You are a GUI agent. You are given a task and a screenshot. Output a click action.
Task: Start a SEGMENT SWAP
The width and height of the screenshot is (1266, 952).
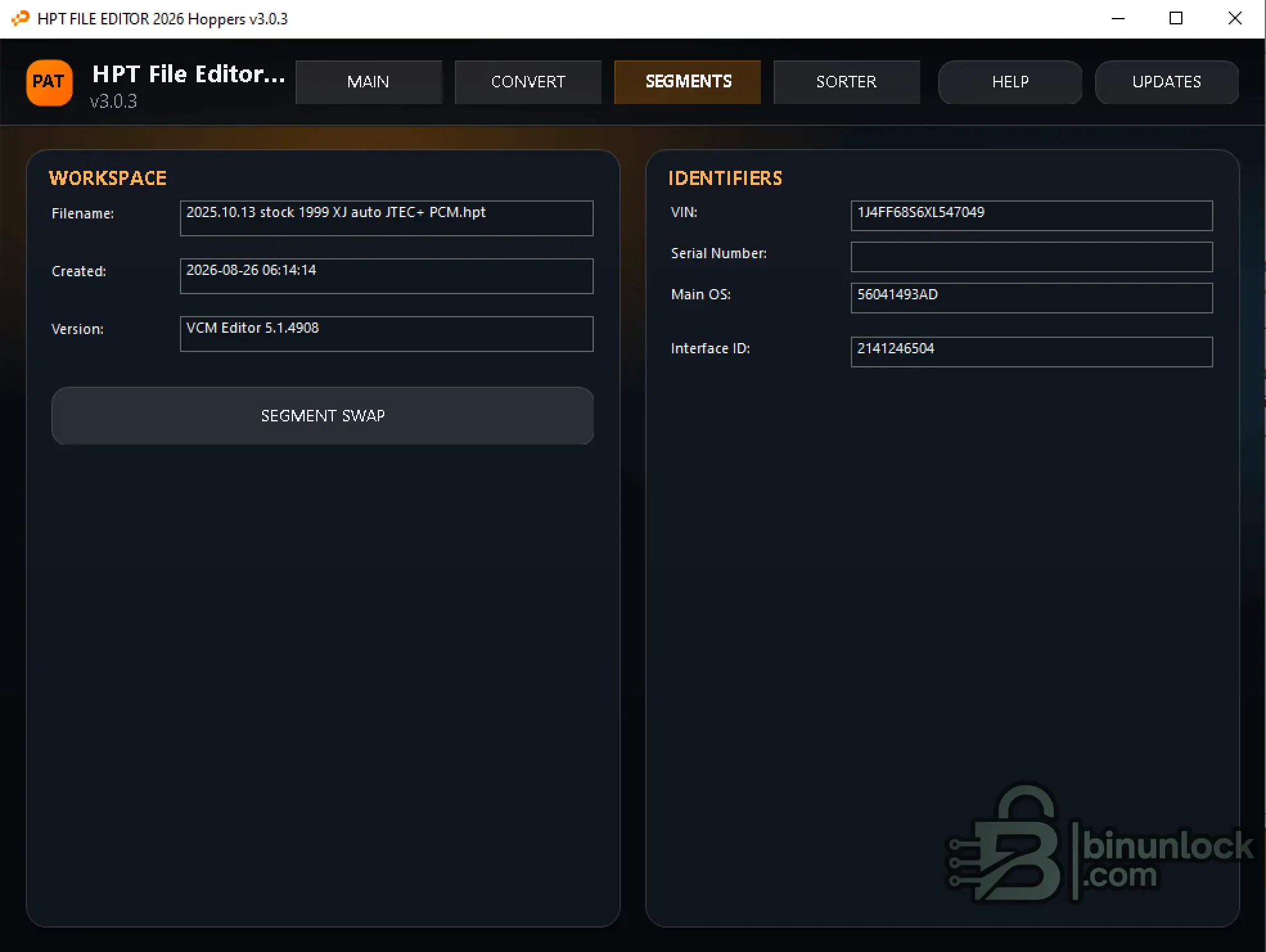tap(323, 416)
